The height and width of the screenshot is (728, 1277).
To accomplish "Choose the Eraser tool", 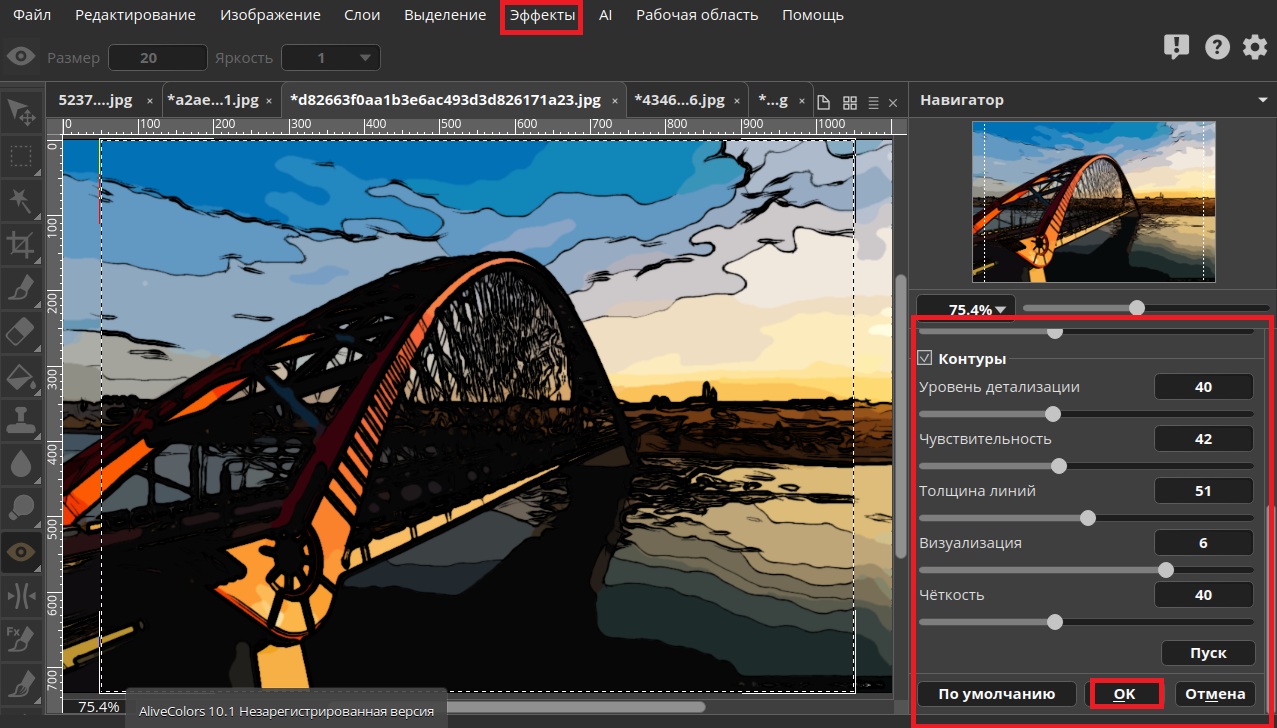I will pyautogui.click(x=21, y=331).
